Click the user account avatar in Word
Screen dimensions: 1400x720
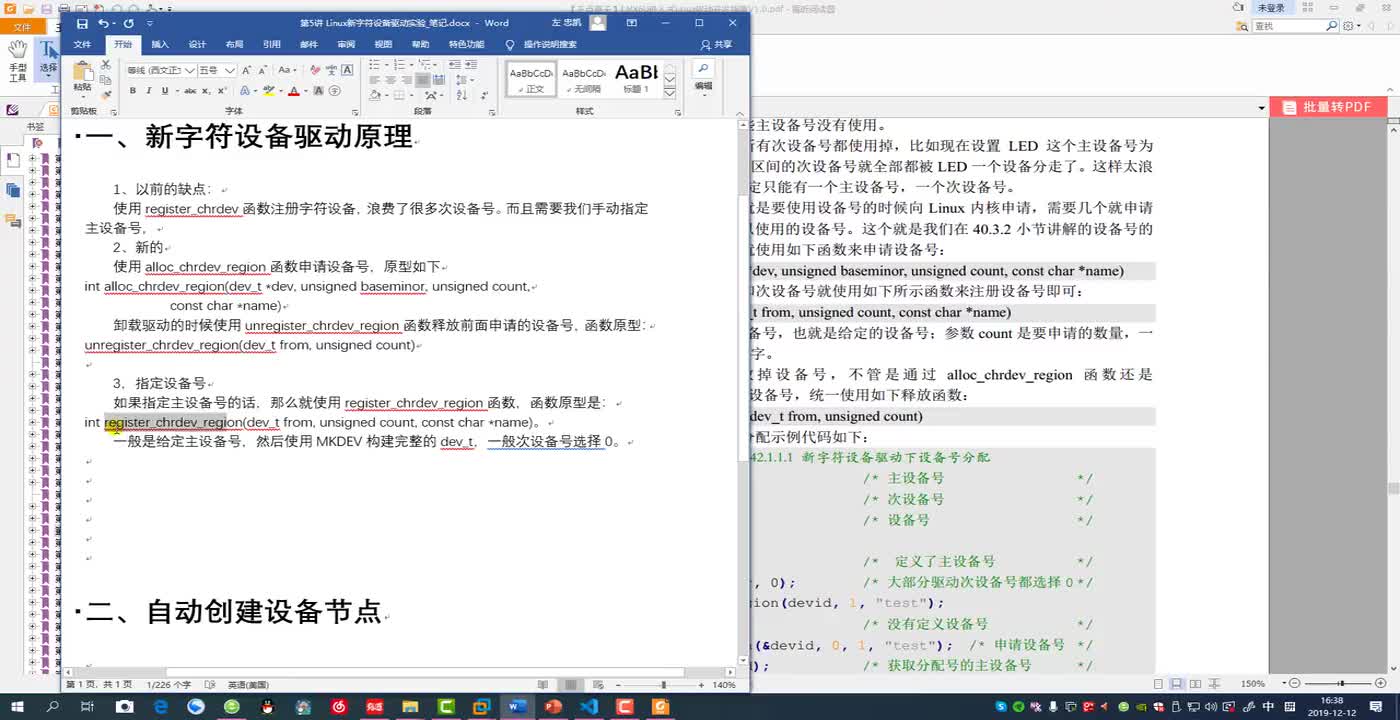pos(597,22)
